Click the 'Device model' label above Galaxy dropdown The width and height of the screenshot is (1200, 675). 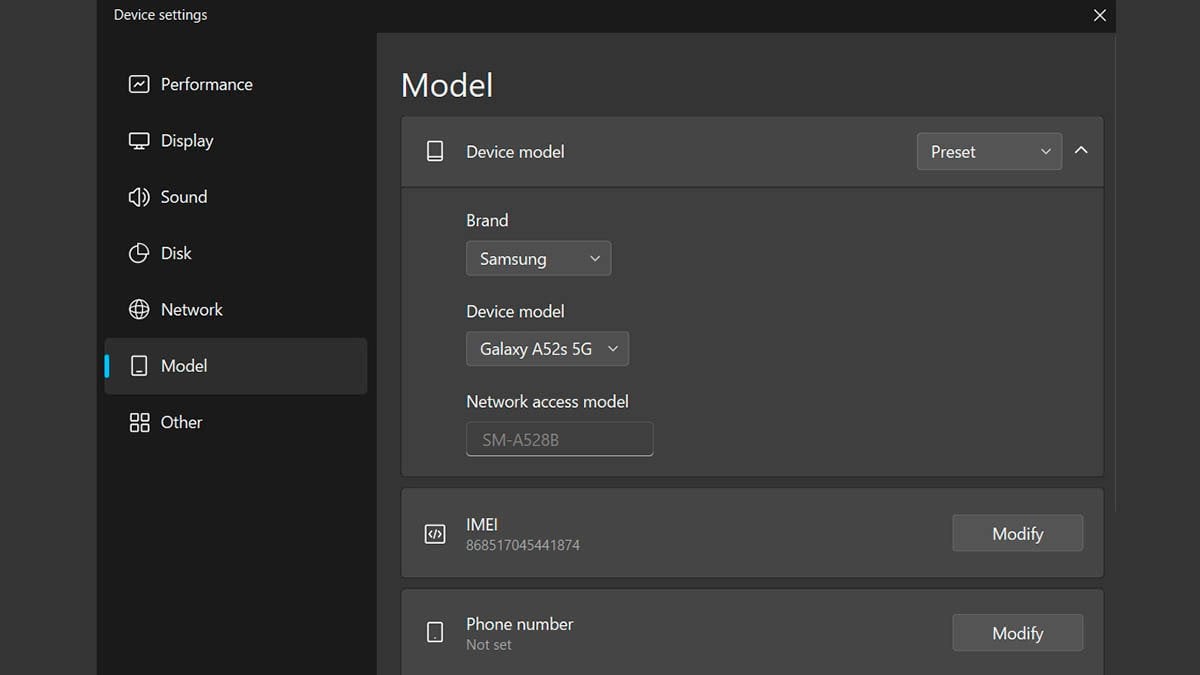[515, 312]
